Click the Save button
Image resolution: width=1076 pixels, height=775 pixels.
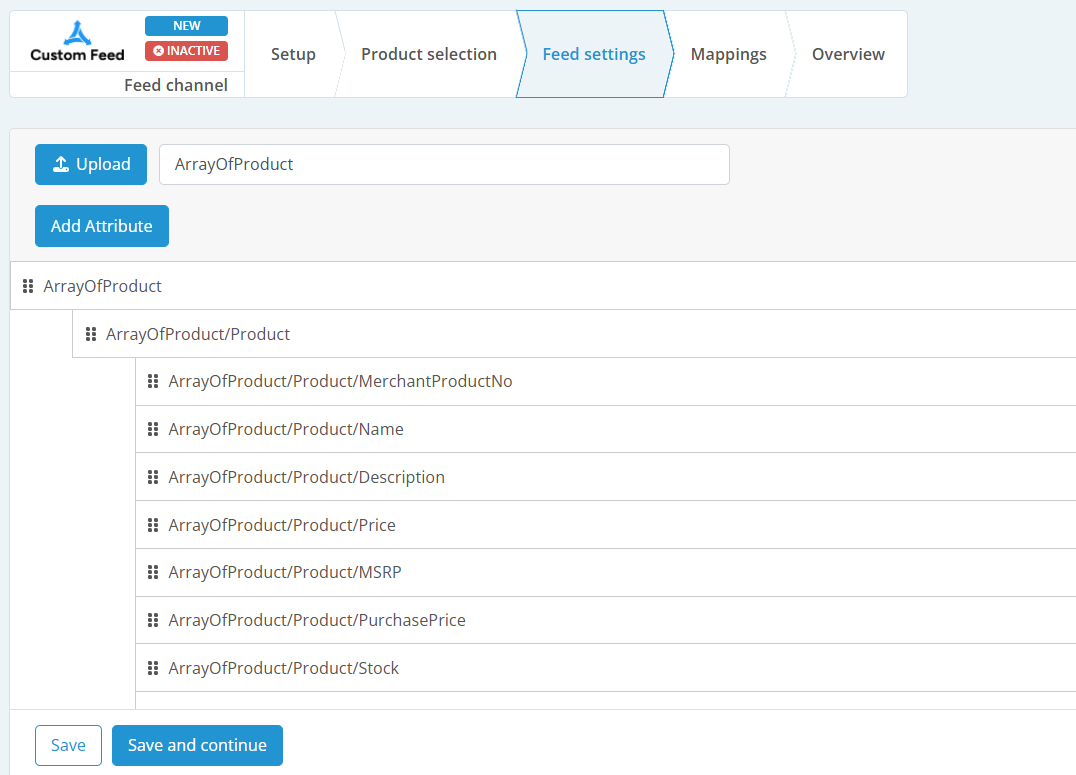click(x=69, y=745)
